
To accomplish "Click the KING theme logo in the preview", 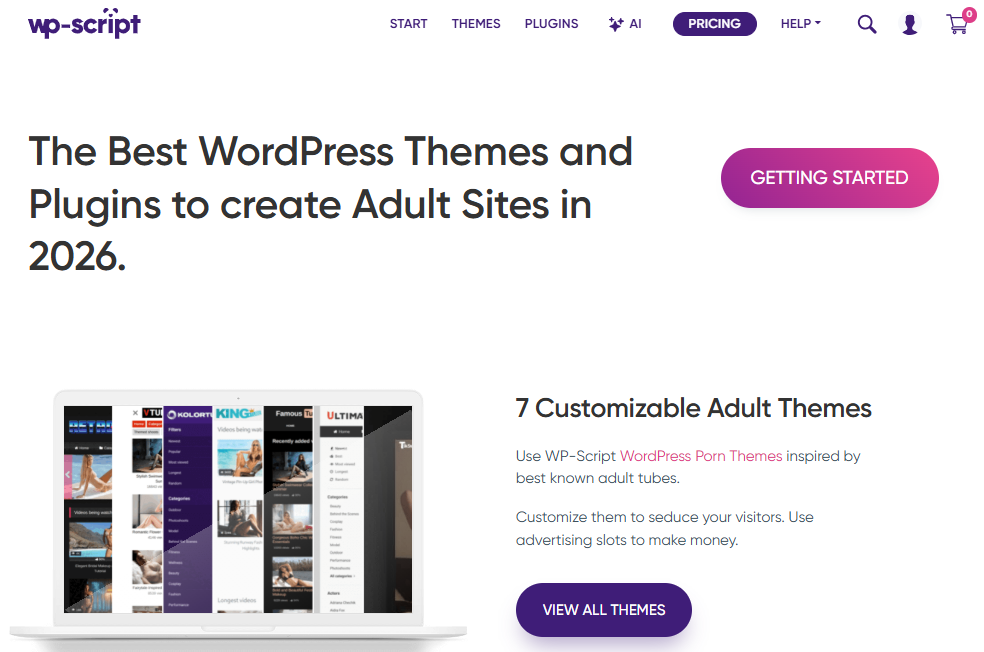I will [238, 414].
